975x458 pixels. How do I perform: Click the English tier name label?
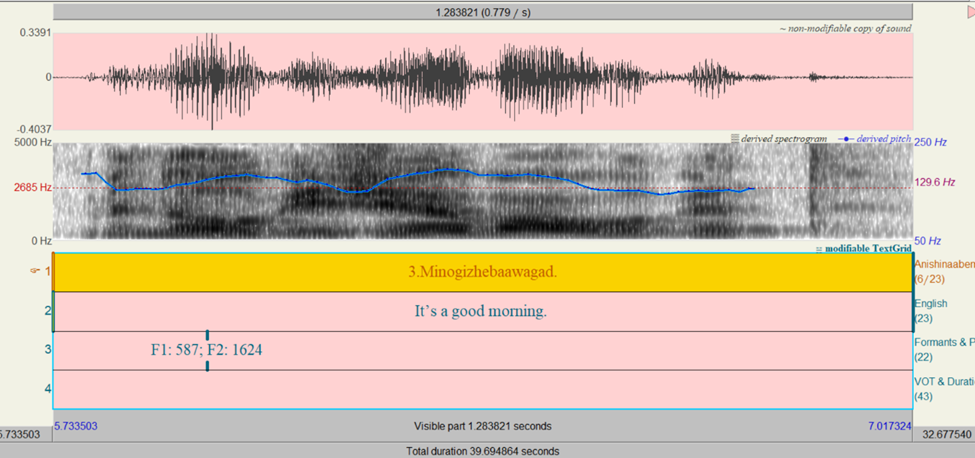pos(931,303)
